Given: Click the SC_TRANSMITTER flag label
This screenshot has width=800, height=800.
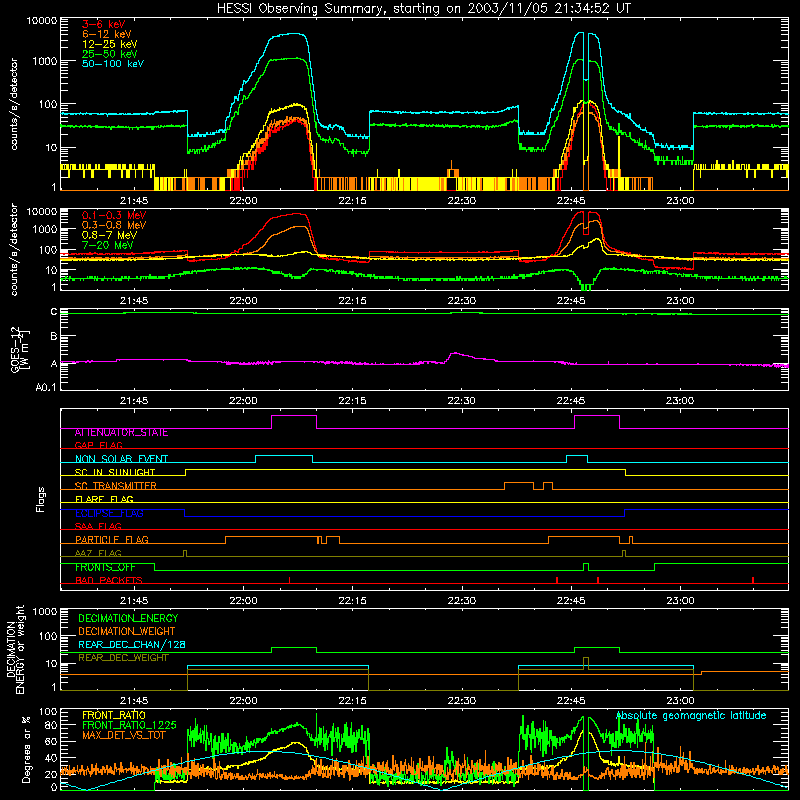Looking at the screenshot, I should tap(116, 486).
